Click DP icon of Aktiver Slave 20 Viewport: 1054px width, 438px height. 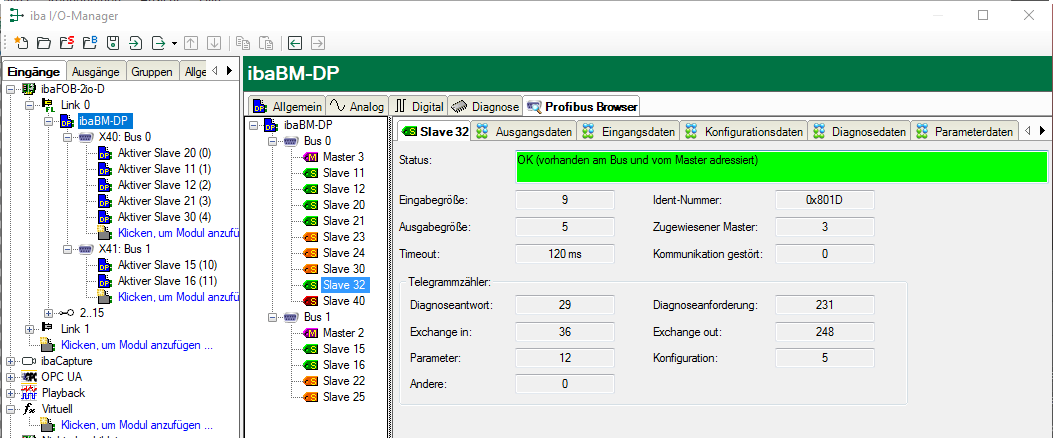click(104, 153)
